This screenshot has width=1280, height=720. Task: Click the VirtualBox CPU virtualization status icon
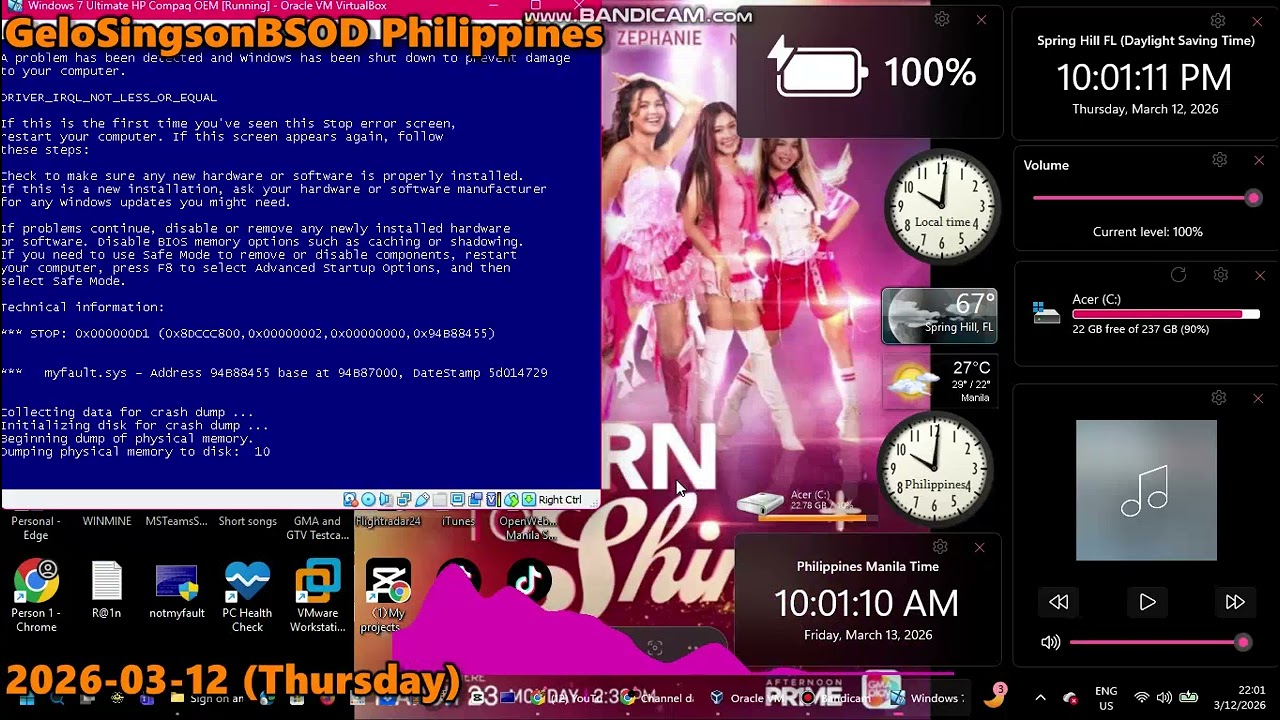point(494,500)
